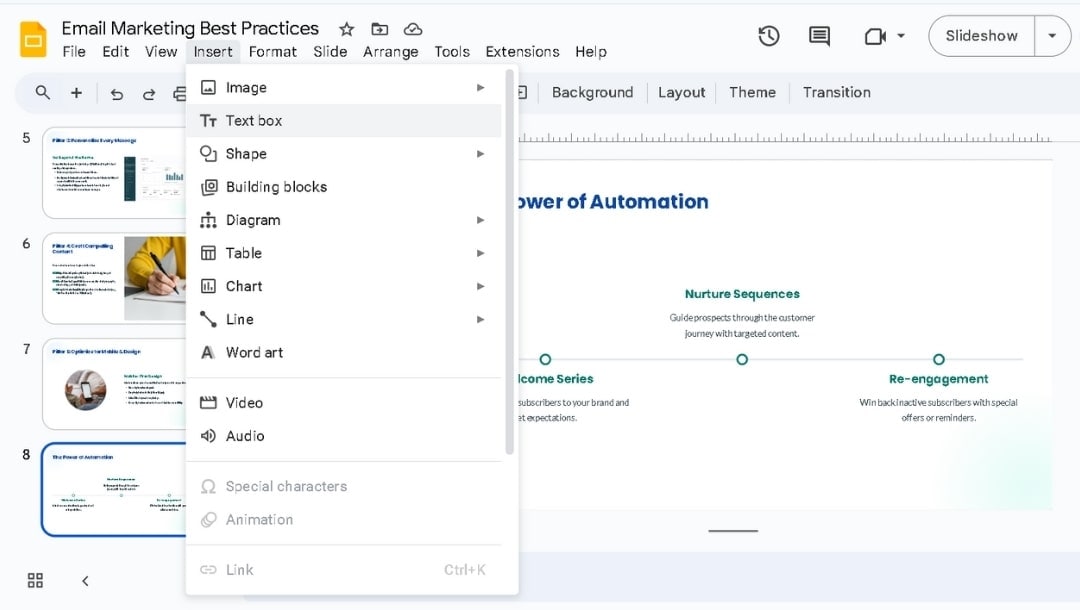Viewport: 1080px width, 610px height.
Task: Expand the Shape submenu
Action: pos(480,154)
